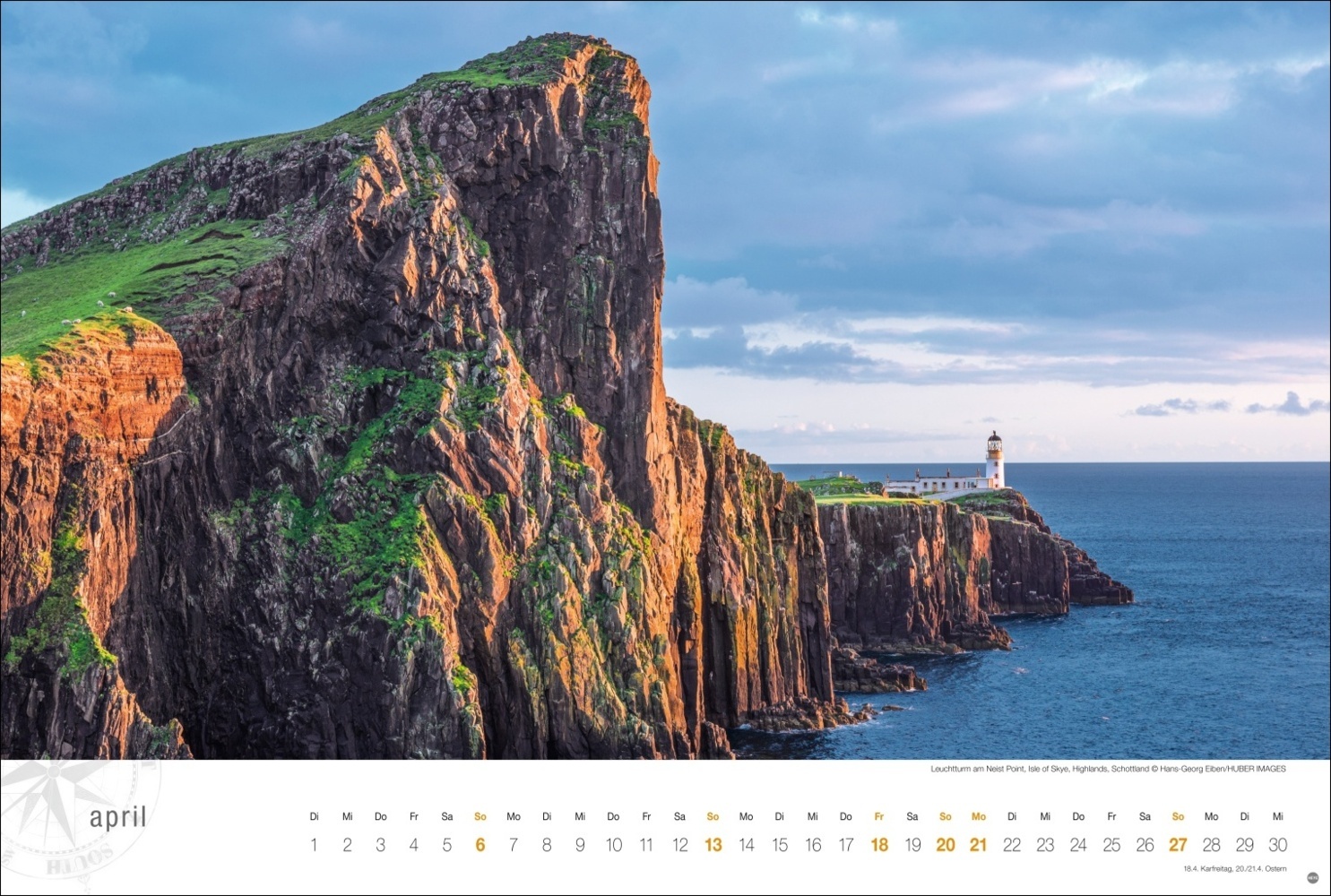Viewport: 1331px width, 896px height.
Task: Click the "Sa" label above date 12
Action: point(679,816)
